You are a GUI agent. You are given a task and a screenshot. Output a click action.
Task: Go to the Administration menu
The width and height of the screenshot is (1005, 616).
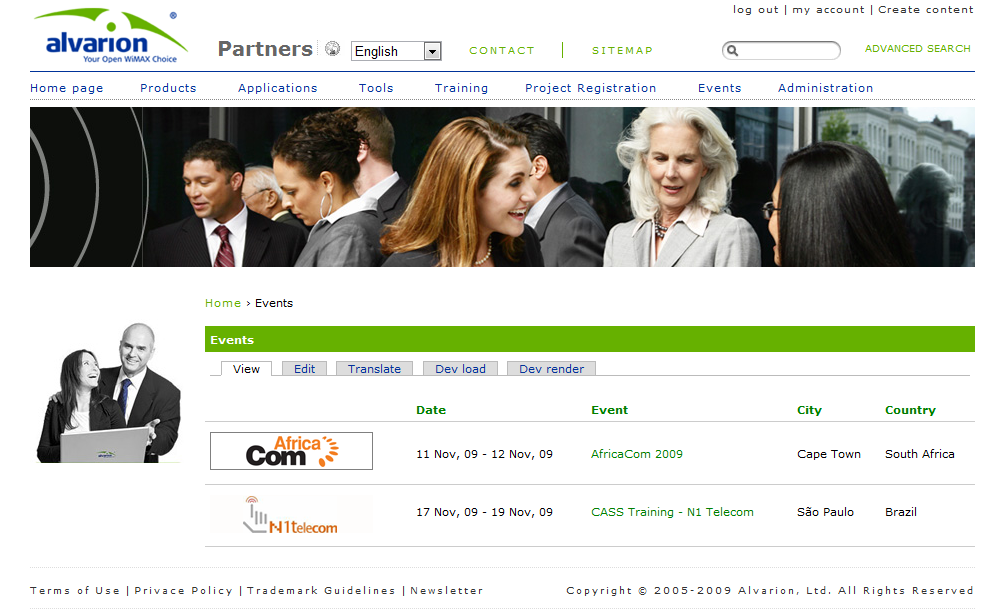point(826,88)
